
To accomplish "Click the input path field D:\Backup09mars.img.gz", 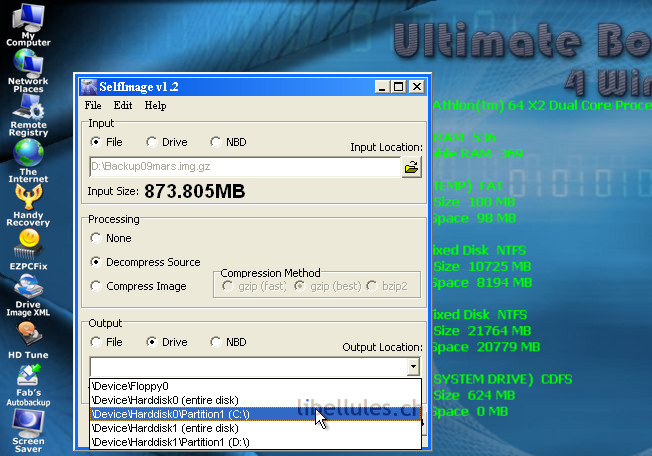I will [245, 167].
